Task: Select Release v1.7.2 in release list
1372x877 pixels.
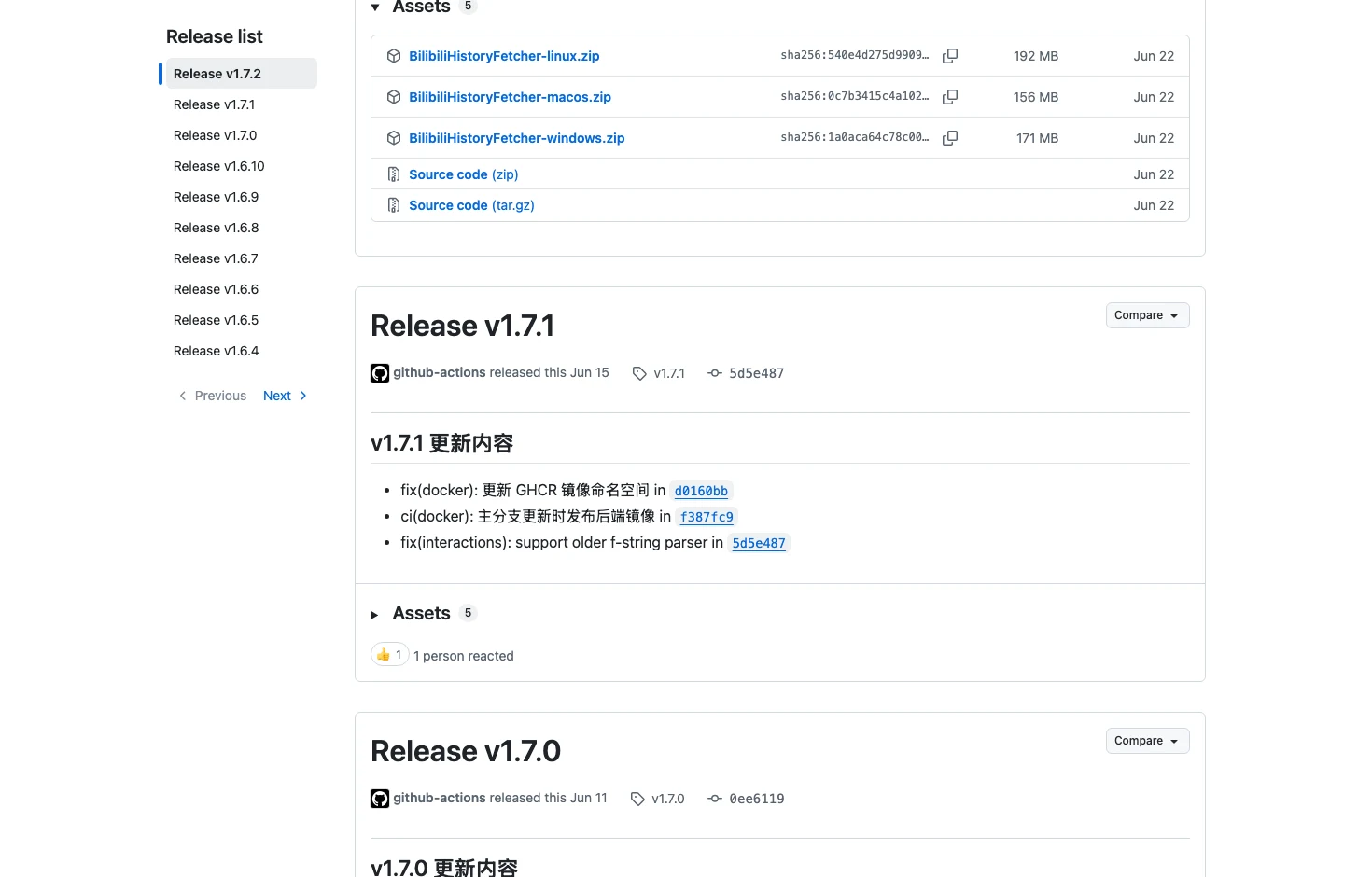Action: click(242, 74)
